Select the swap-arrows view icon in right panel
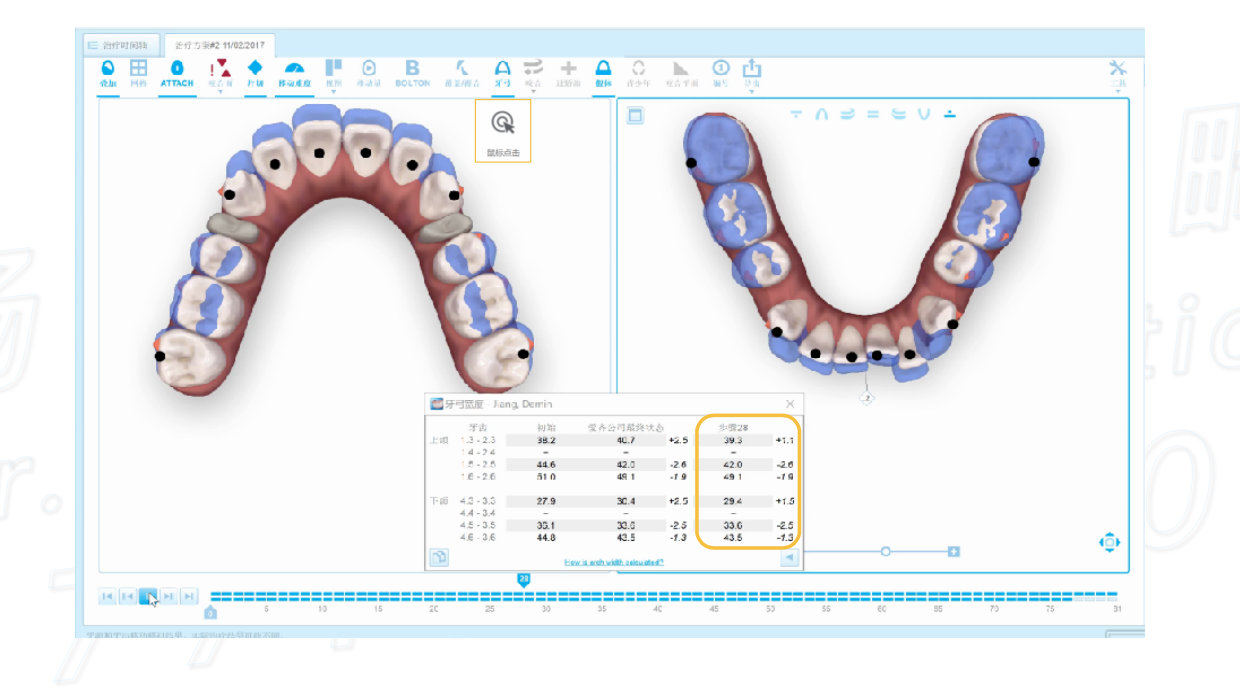The height and width of the screenshot is (700, 1240). [847, 114]
